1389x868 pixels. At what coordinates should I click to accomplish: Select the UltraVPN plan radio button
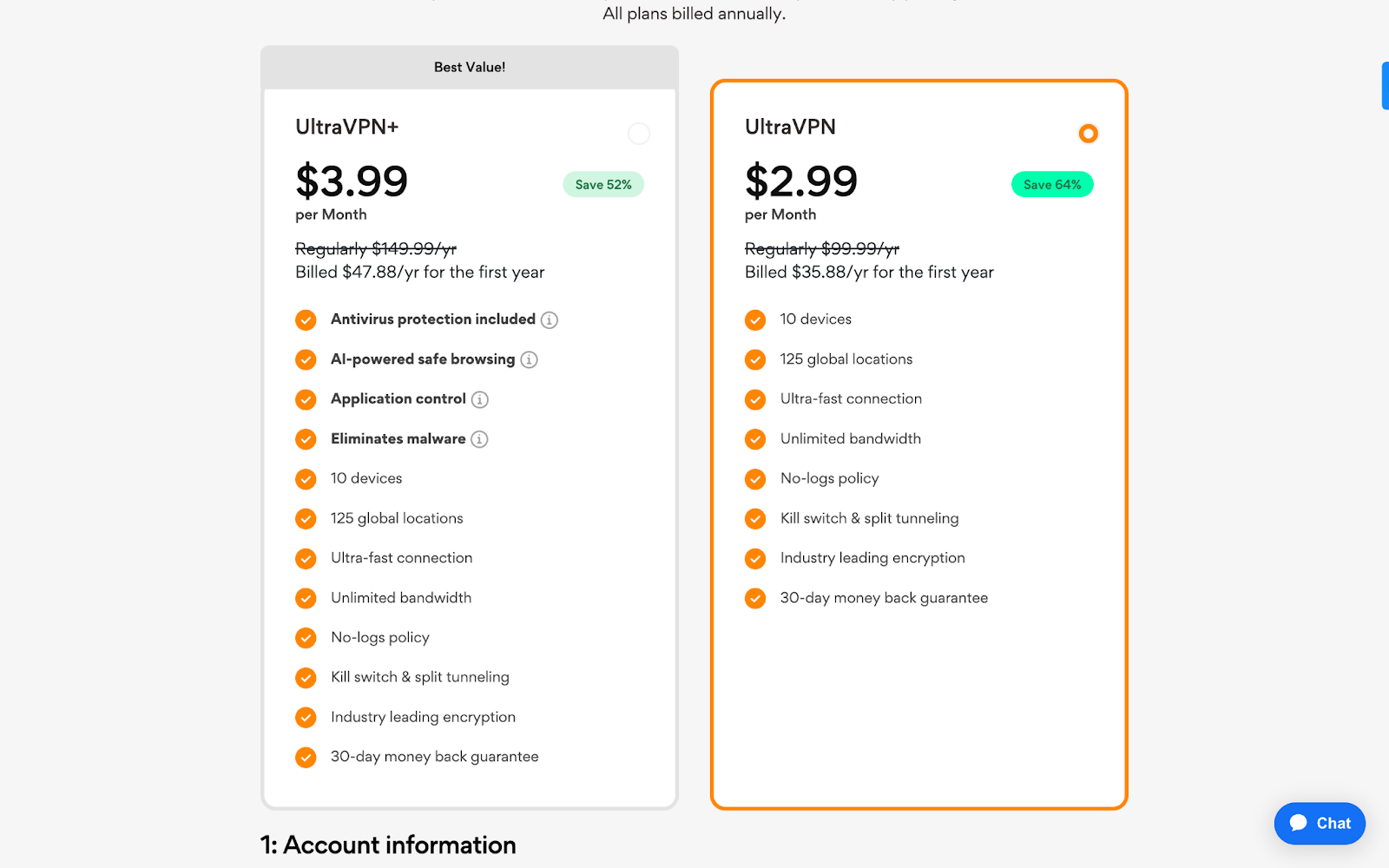tap(1088, 134)
